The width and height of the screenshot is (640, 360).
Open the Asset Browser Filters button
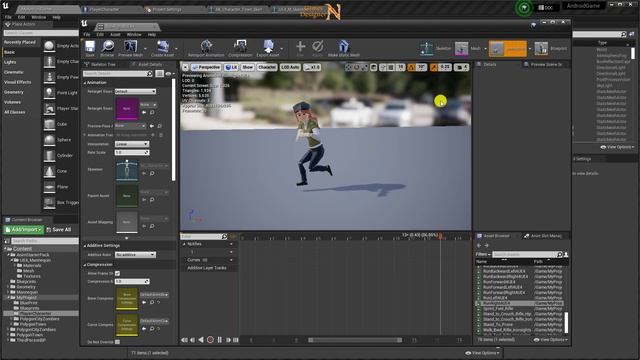coord(483,254)
